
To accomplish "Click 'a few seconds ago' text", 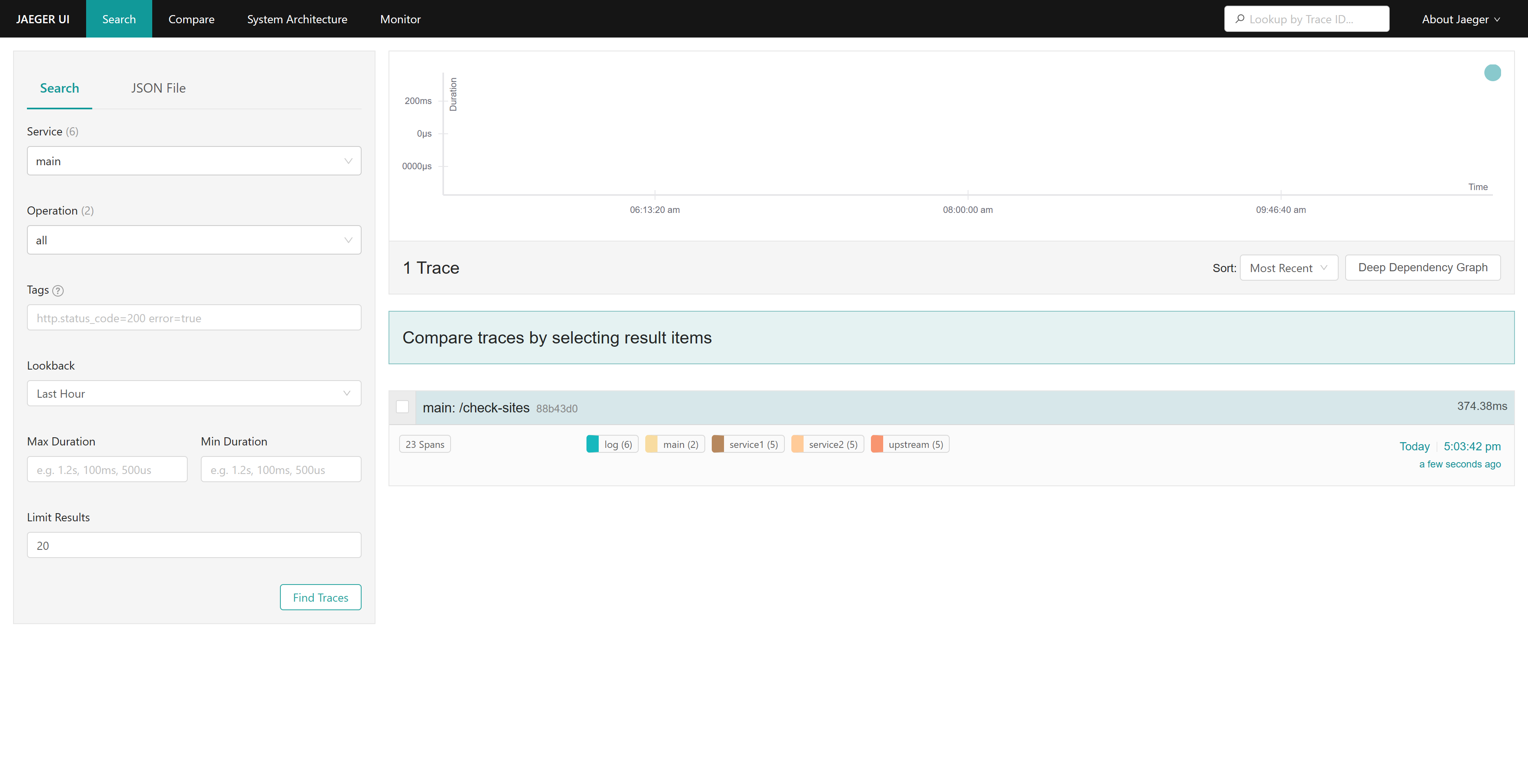I will pos(1460,464).
